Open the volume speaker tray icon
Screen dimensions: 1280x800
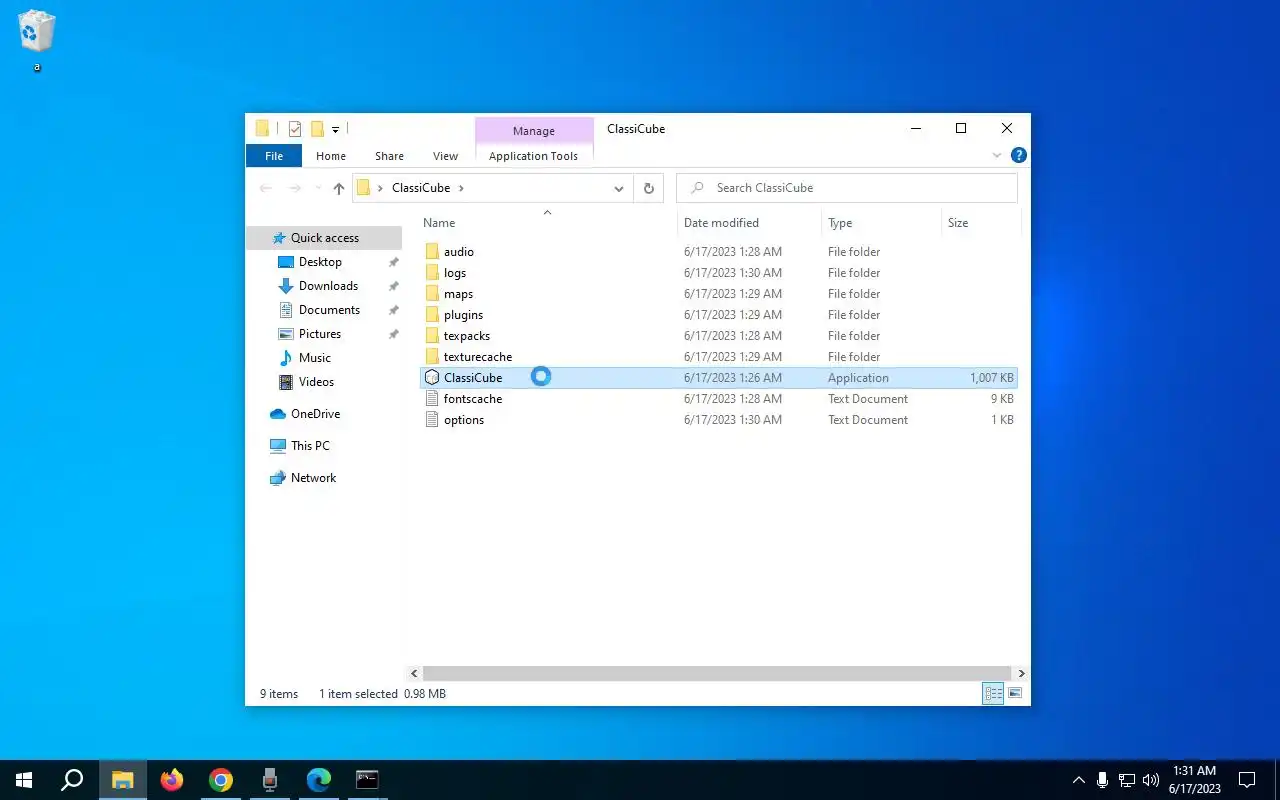1151,780
